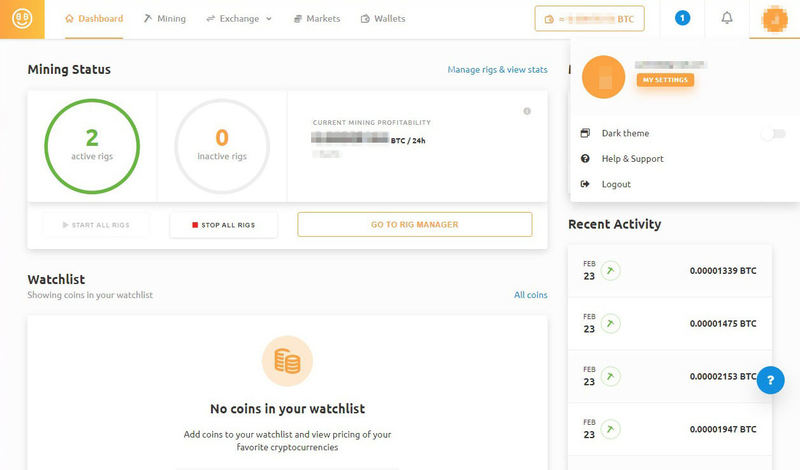The image size is (800, 470).
Task: Open My Settings
Action: click(x=665, y=80)
